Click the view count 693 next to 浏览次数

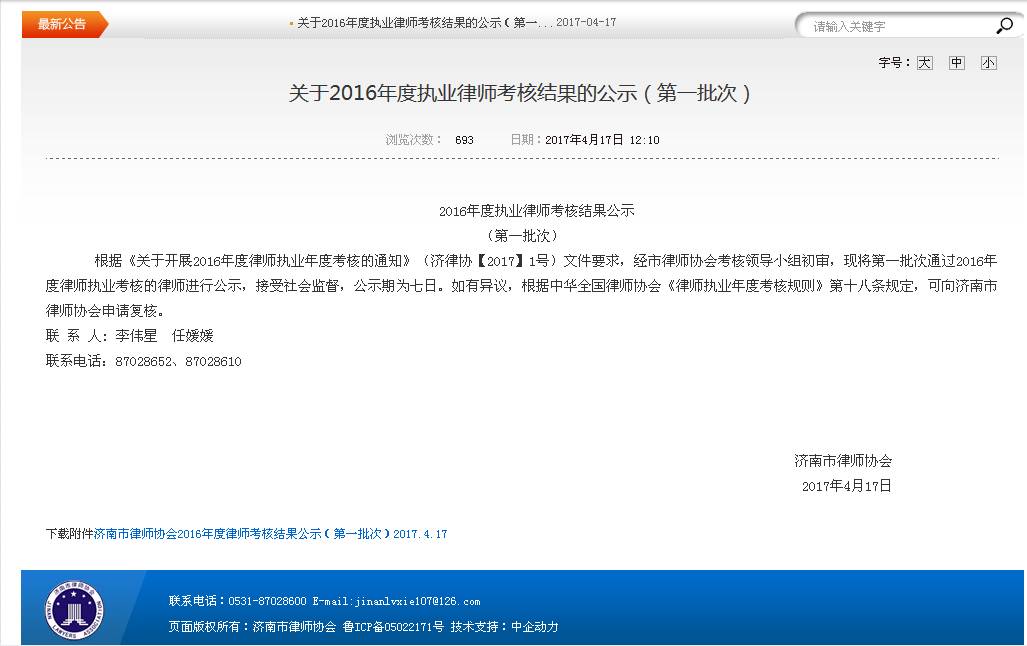tap(465, 140)
